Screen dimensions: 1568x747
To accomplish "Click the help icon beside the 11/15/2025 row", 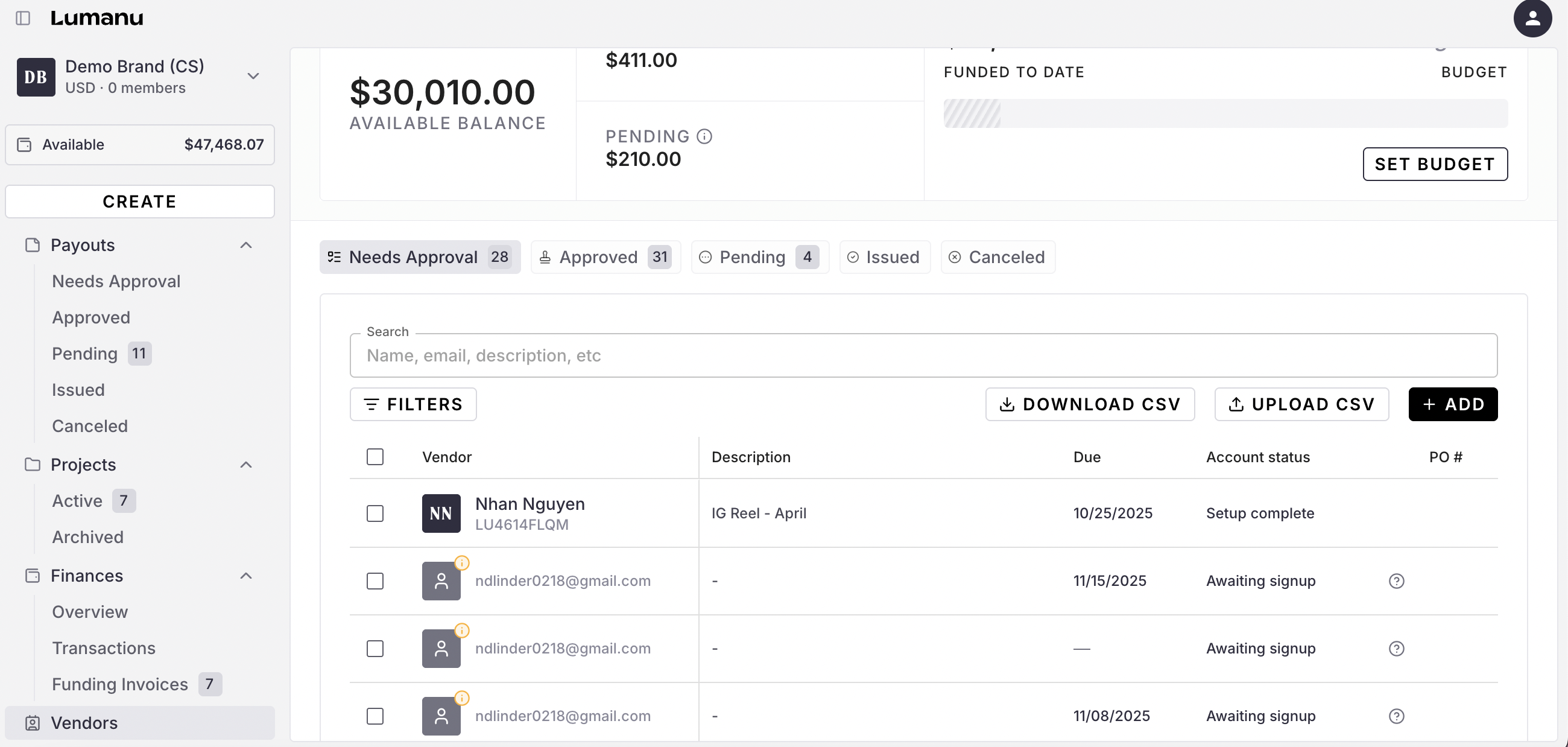I will click(1396, 581).
